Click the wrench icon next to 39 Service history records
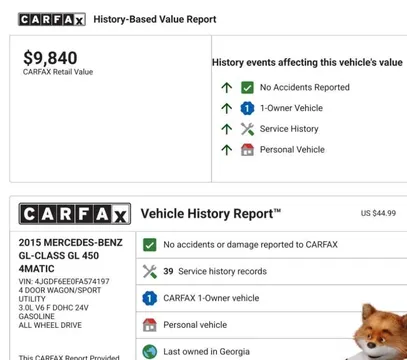The image size is (407, 360). pos(149,271)
